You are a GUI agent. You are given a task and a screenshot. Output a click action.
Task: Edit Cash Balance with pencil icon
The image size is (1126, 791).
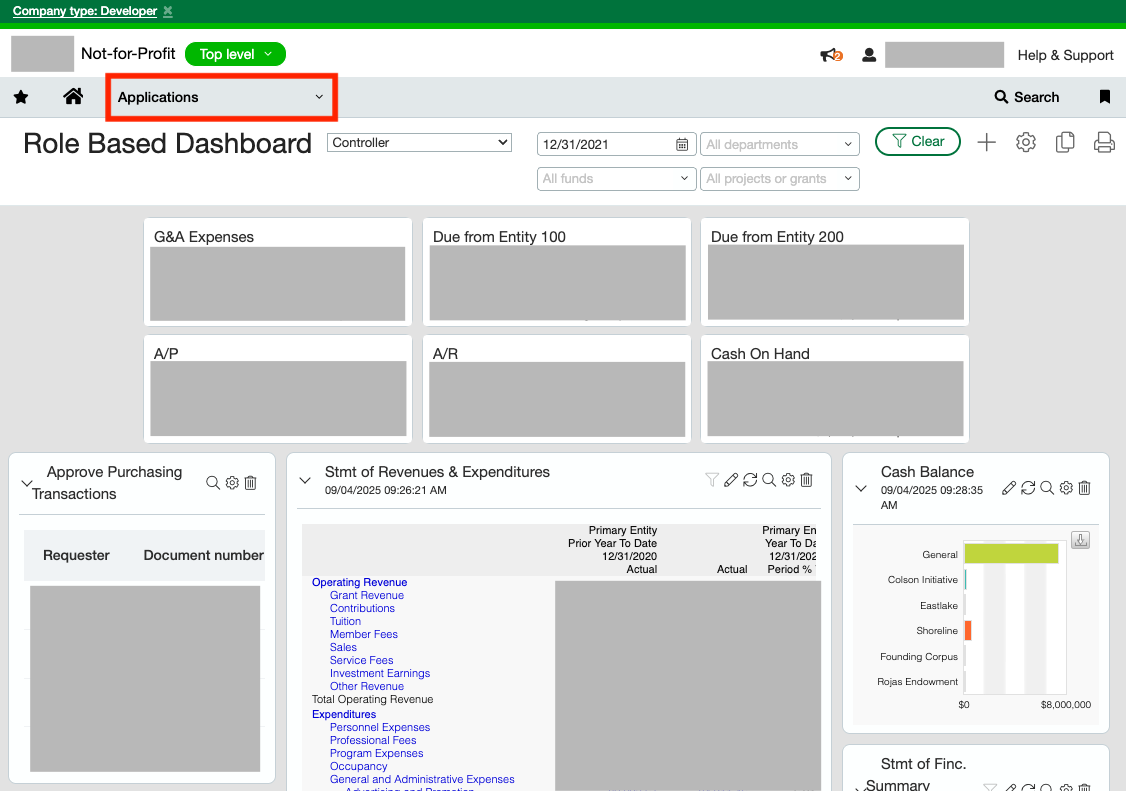tap(1009, 488)
